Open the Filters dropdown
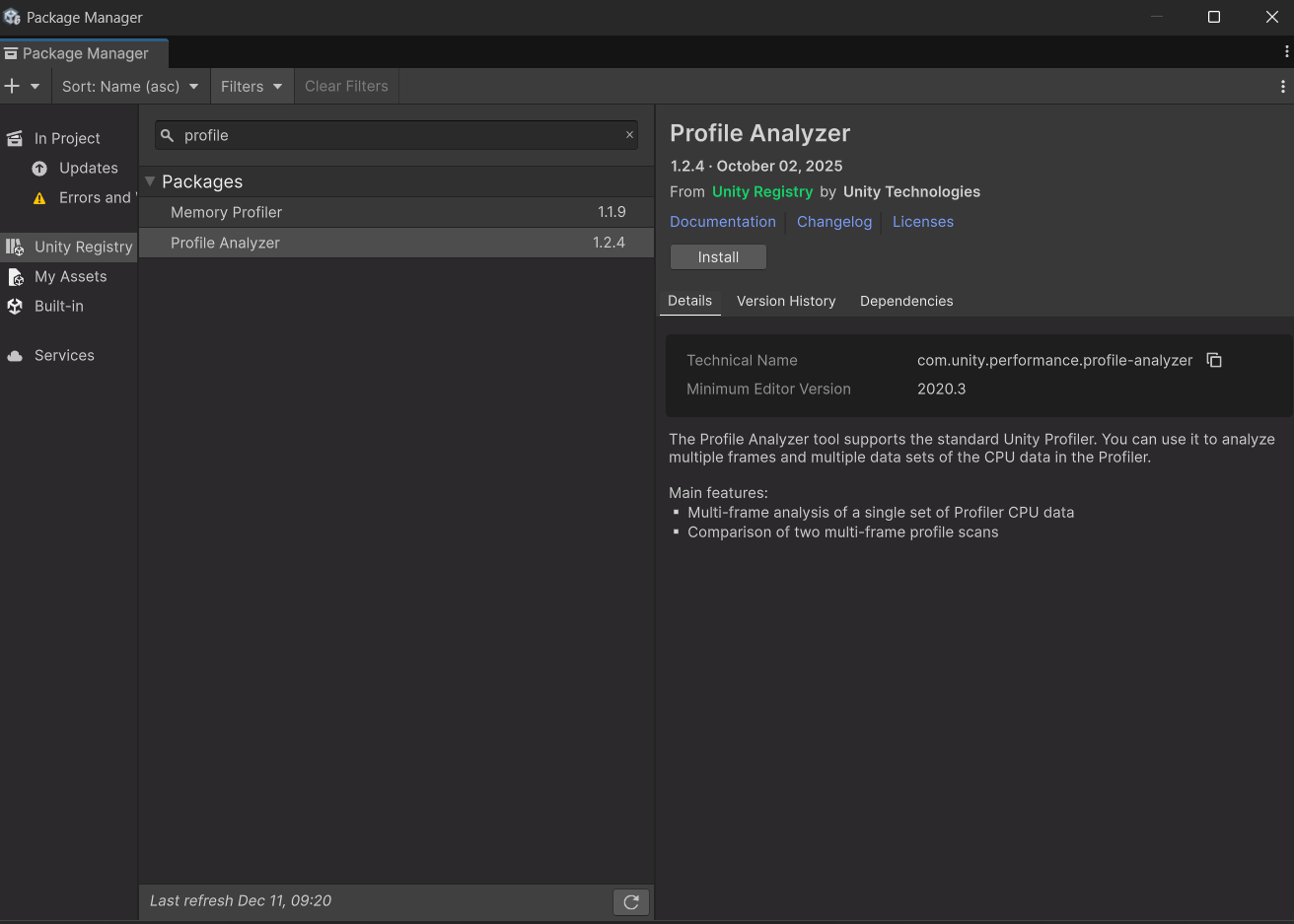1294x924 pixels. [252, 86]
